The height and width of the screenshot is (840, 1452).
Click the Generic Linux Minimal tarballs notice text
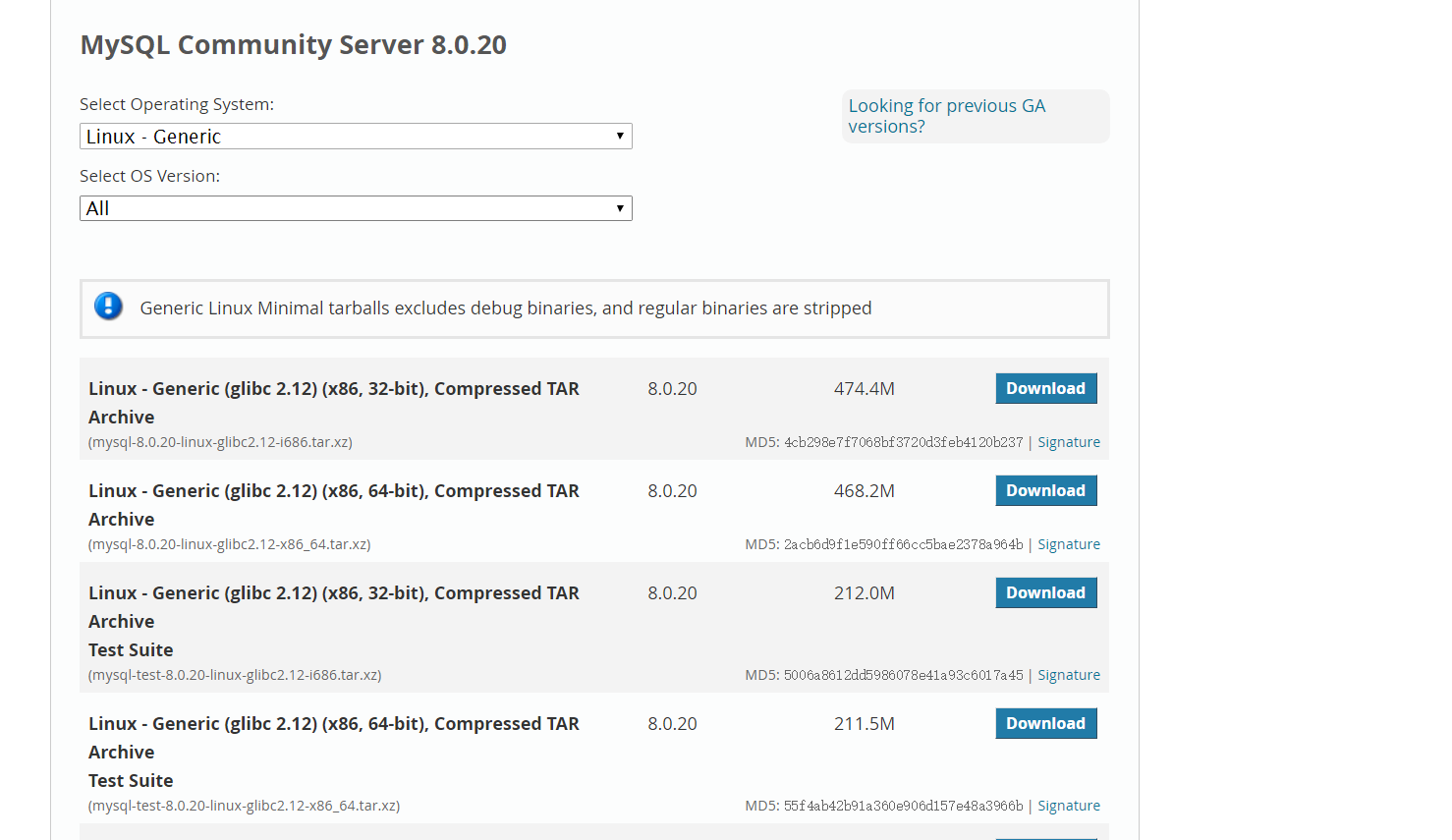tap(506, 308)
